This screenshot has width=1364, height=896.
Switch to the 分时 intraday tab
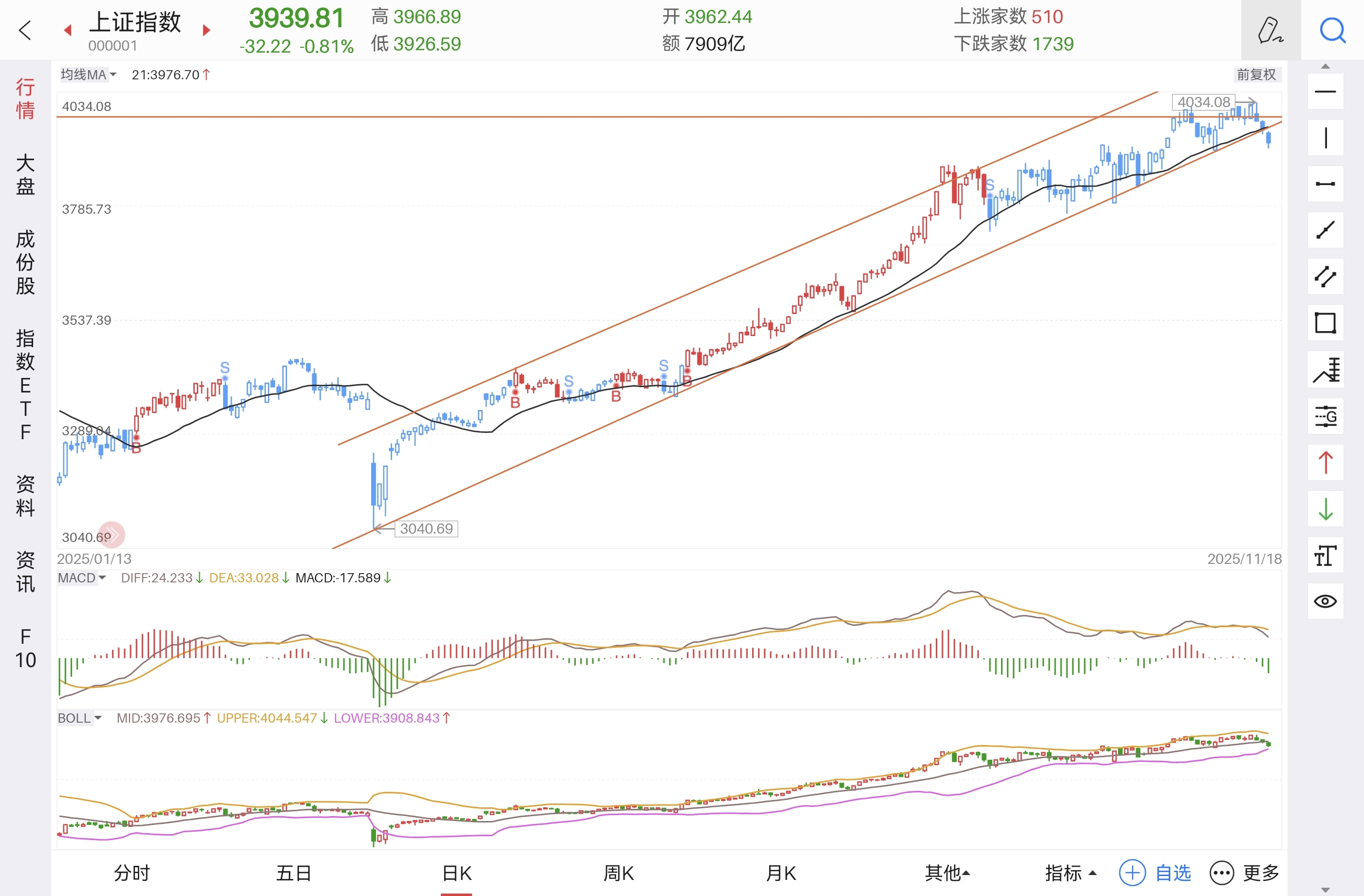(132, 873)
